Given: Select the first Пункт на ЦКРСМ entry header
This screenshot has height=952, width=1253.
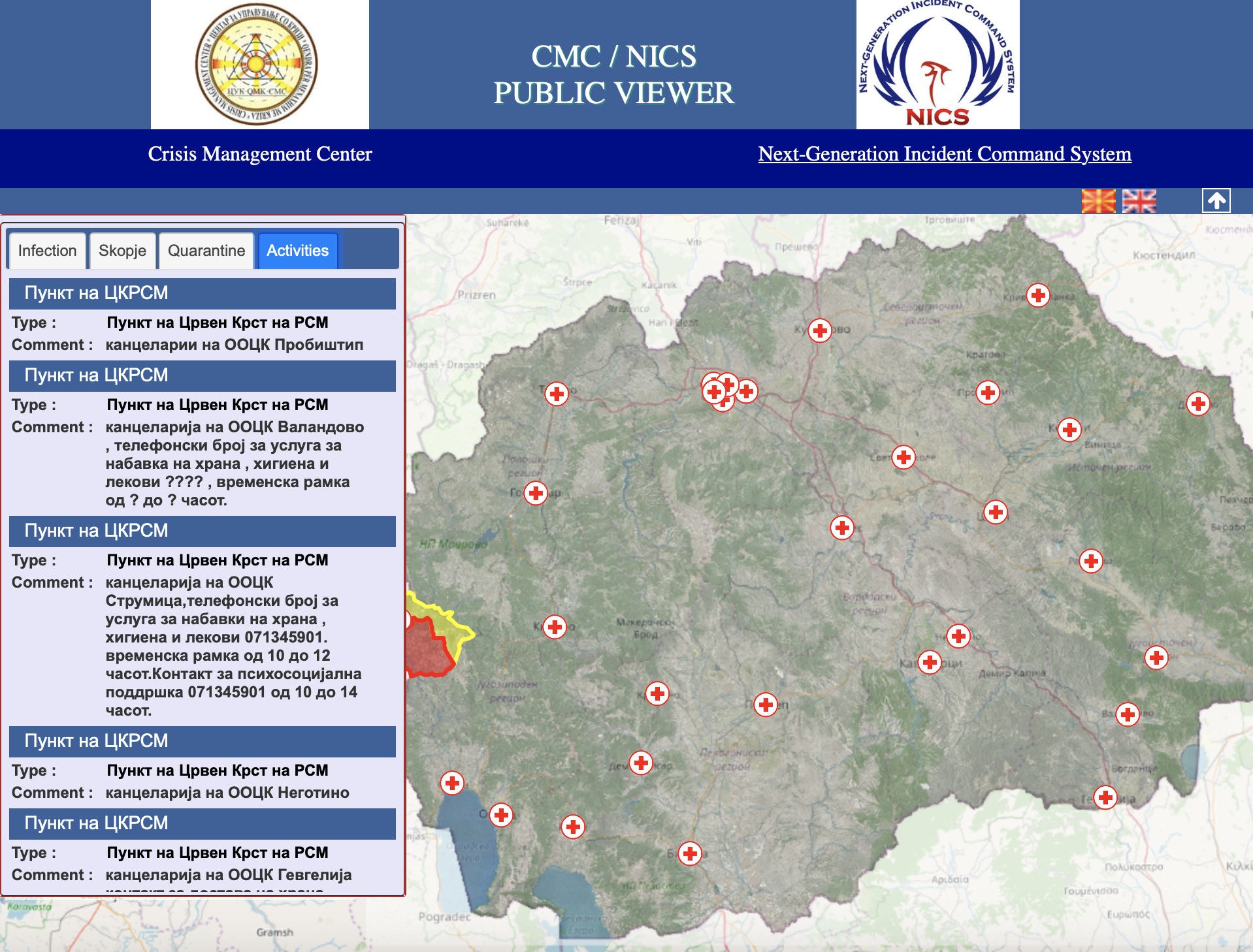Looking at the screenshot, I should click(203, 293).
